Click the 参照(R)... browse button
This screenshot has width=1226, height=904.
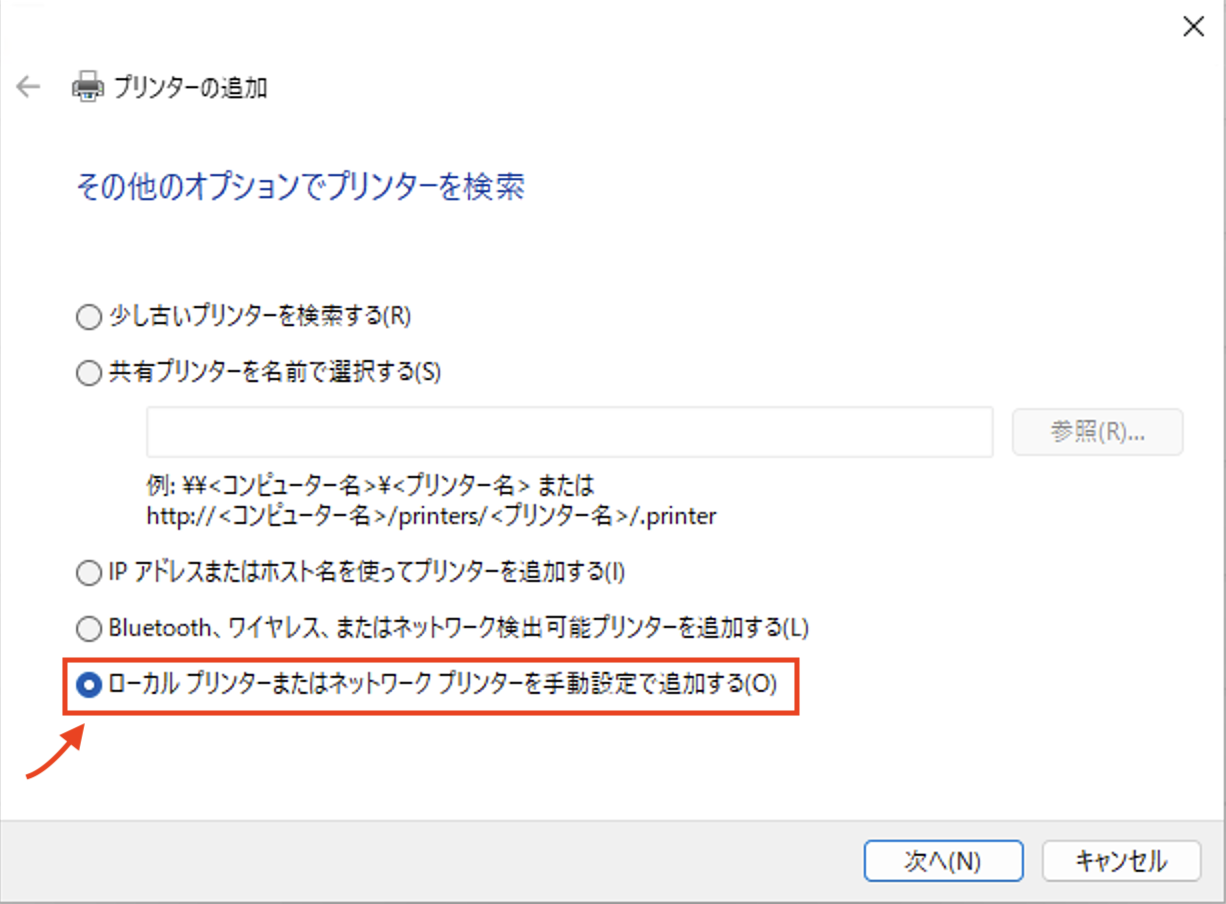(x=1097, y=432)
